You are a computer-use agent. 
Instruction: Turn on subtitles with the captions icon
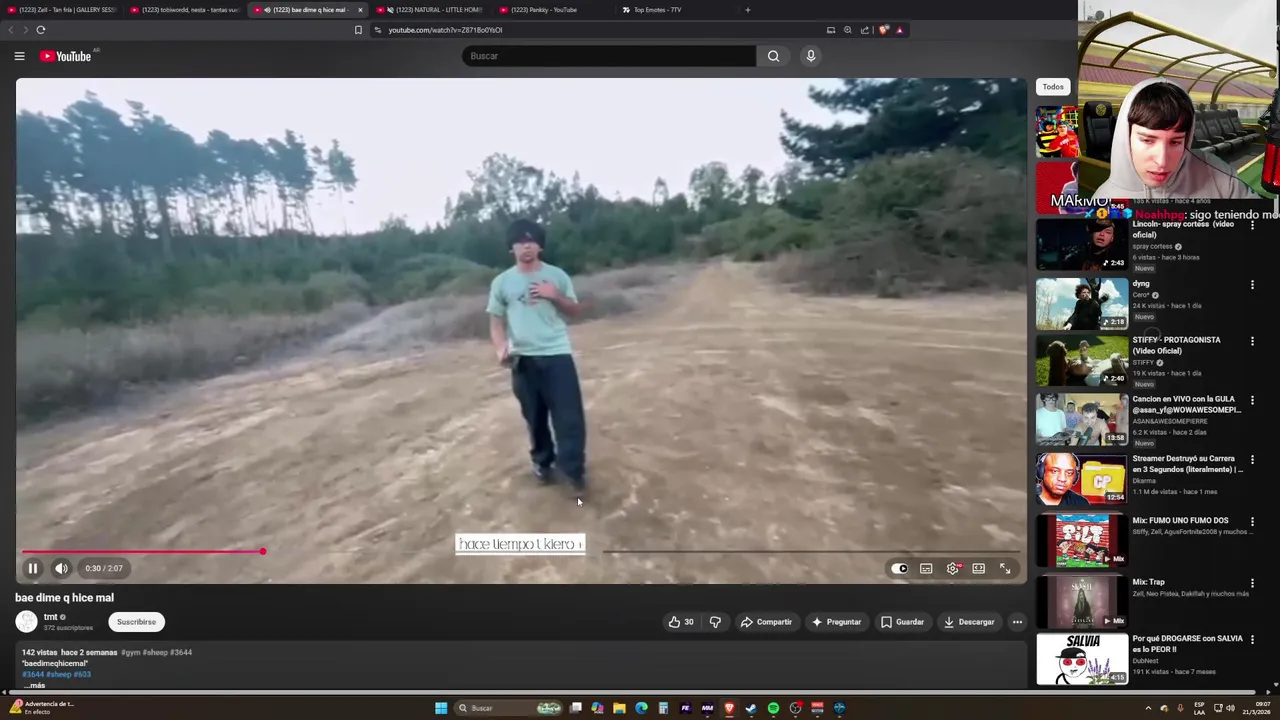(926, 568)
